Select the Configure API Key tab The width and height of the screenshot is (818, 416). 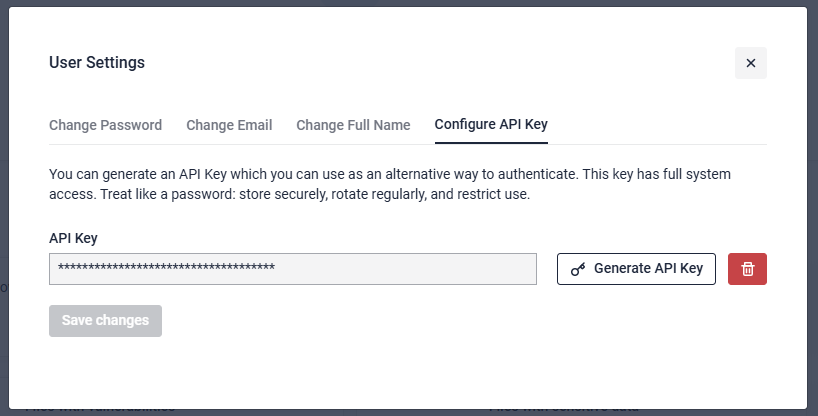click(x=491, y=125)
